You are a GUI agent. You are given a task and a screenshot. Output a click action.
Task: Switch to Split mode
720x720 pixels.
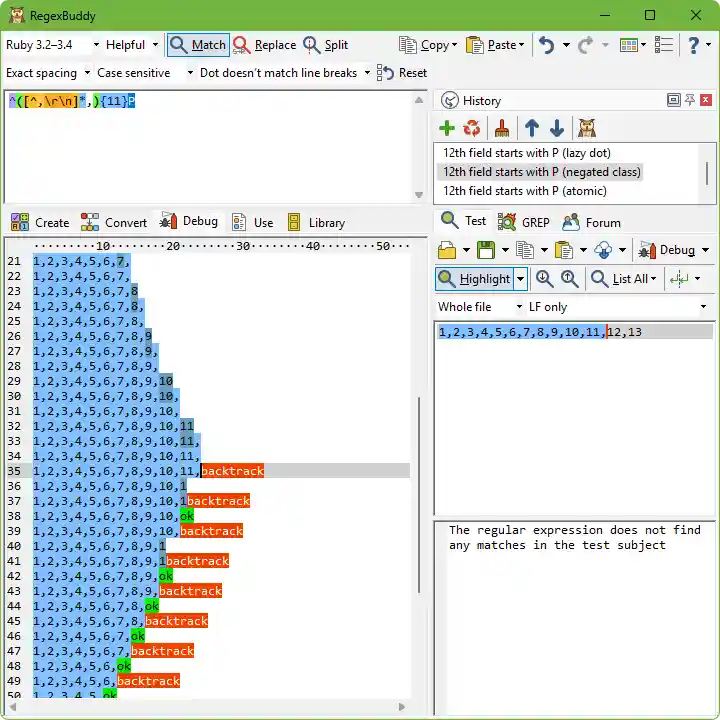pos(326,45)
